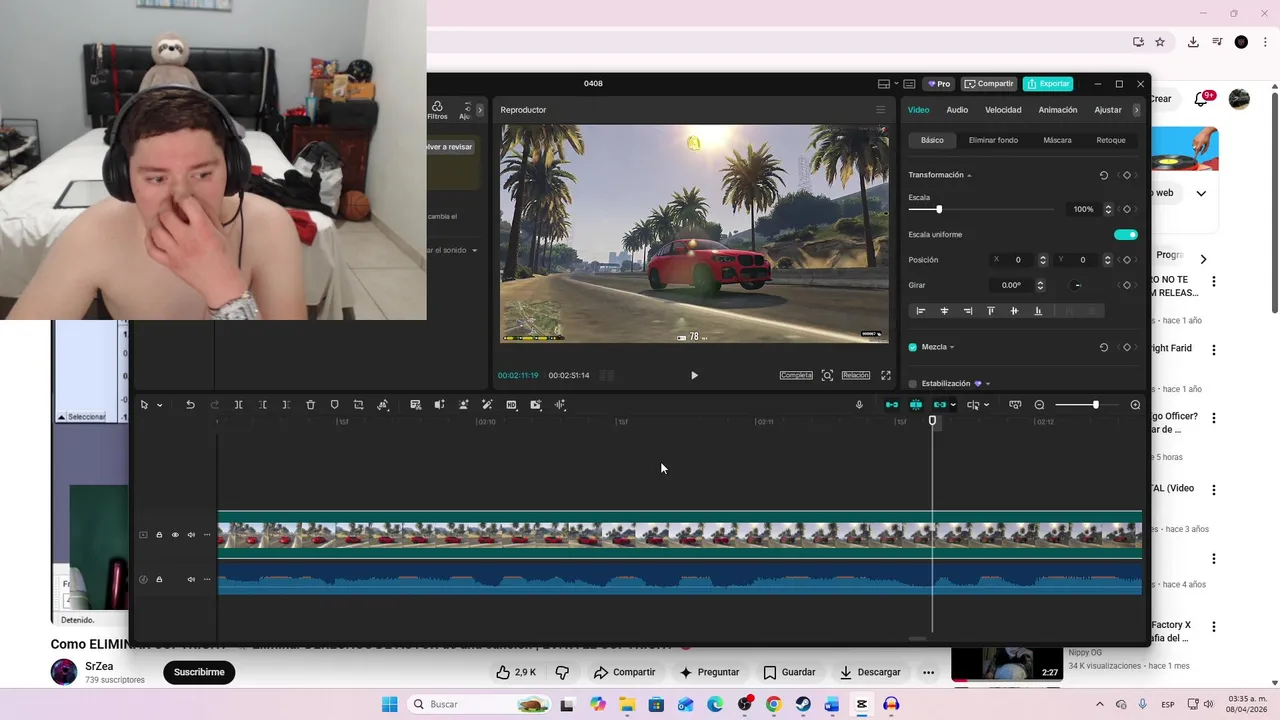Click the Compartir button in CapCut
Screen dimensions: 1280x720
pyautogui.click(x=989, y=84)
